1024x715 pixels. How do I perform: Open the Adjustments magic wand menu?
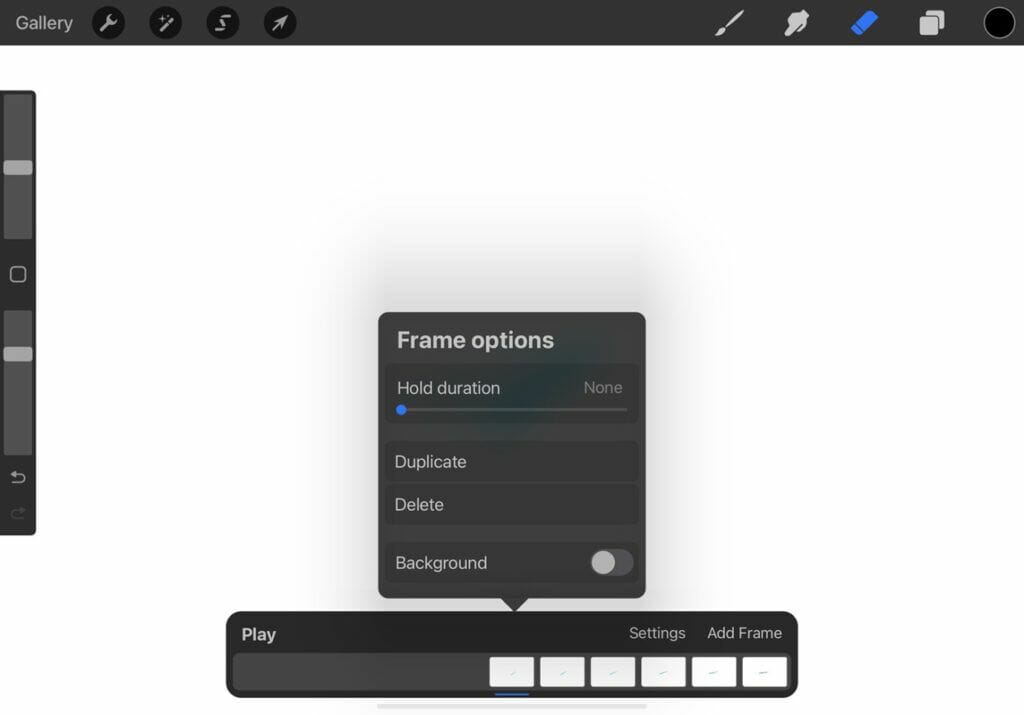coord(166,23)
